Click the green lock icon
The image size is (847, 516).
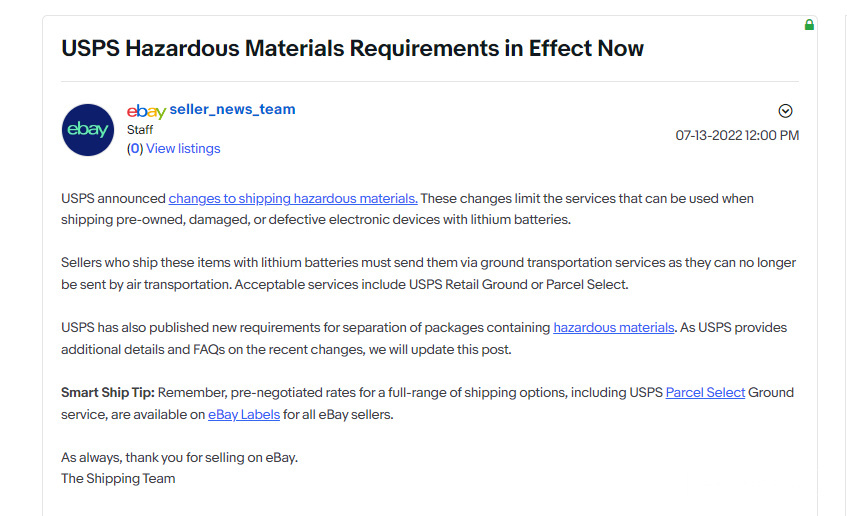(809, 24)
